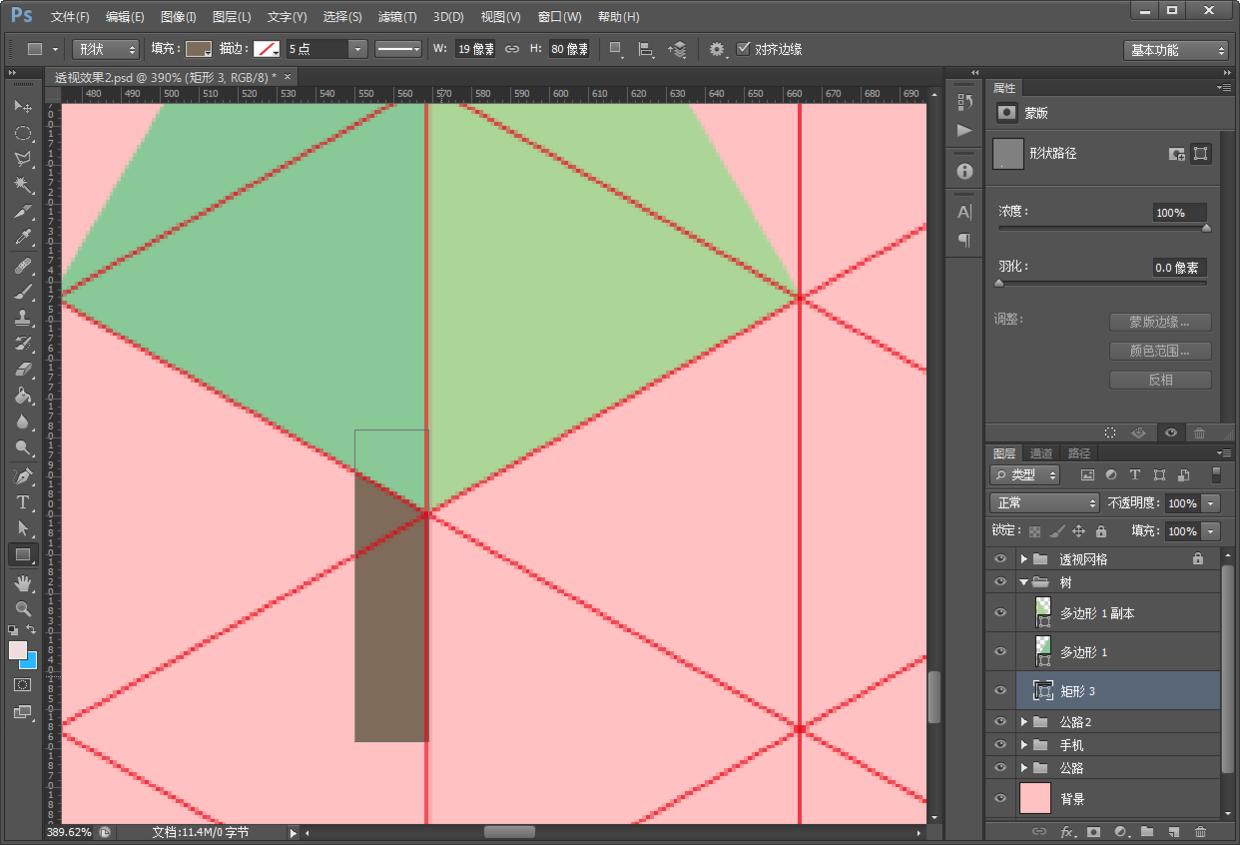This screenshot has width=1240, height=845.
Task: Select the Pen tool
Action: coord(23,476)
